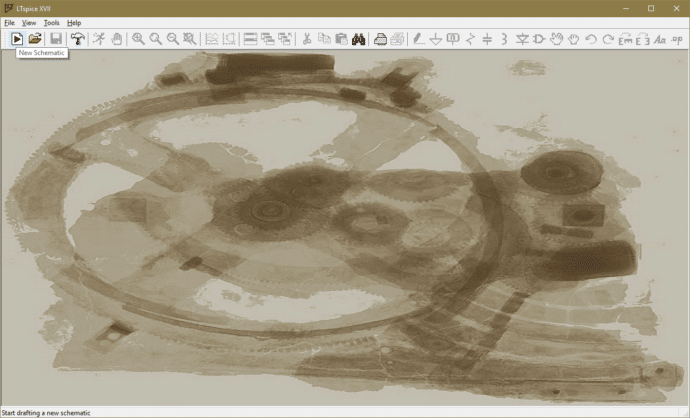Click the Zoom Out magnifier icon
Screen dimensions: 690x418
point(173,39)
